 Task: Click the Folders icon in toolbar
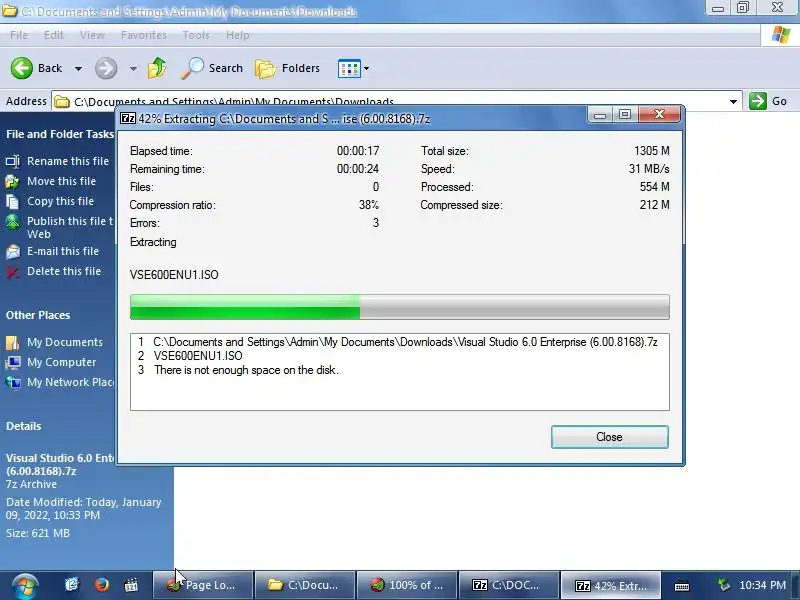tap(265, 68)
